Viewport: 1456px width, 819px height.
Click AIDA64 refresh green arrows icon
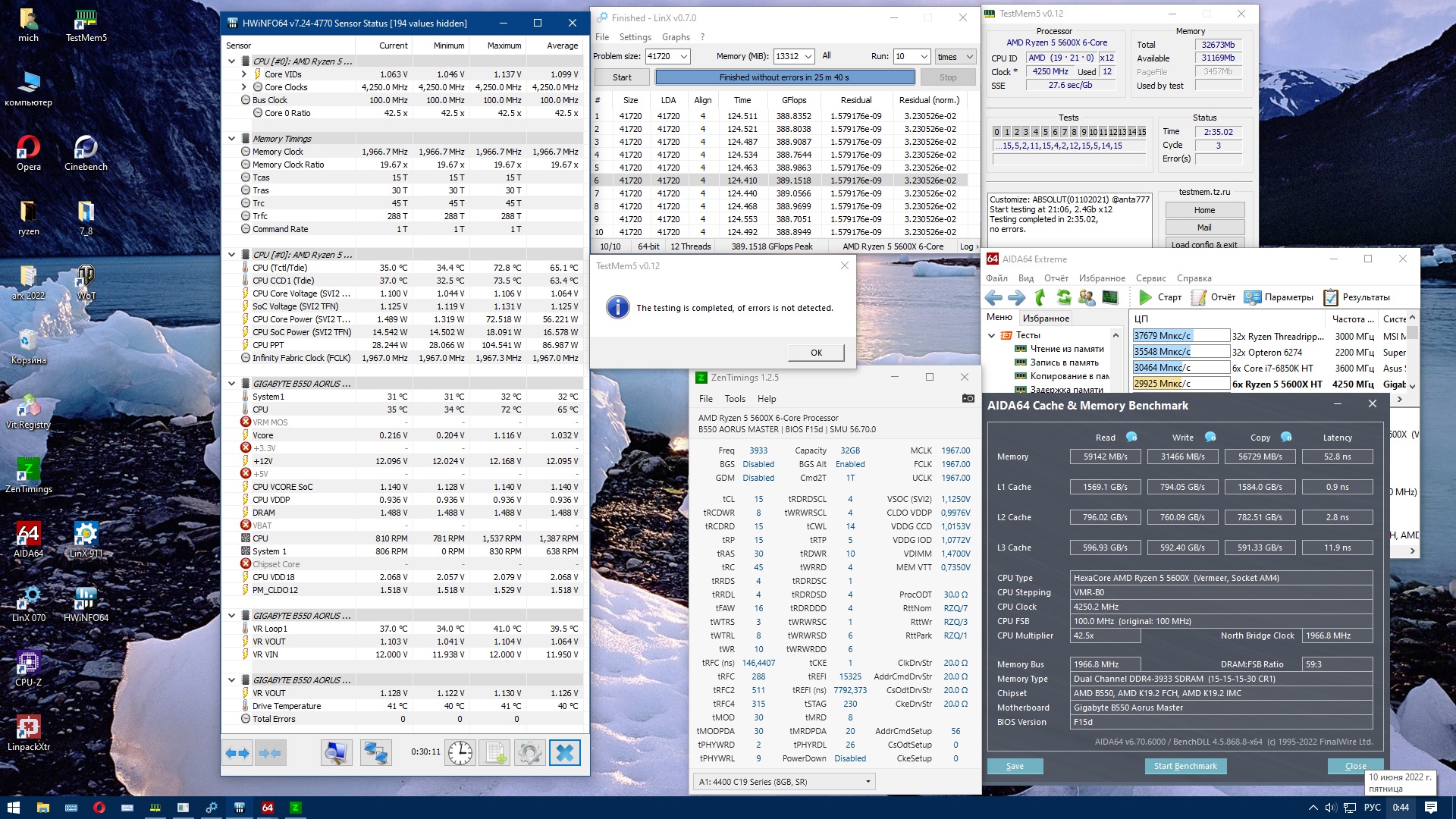1063,297
